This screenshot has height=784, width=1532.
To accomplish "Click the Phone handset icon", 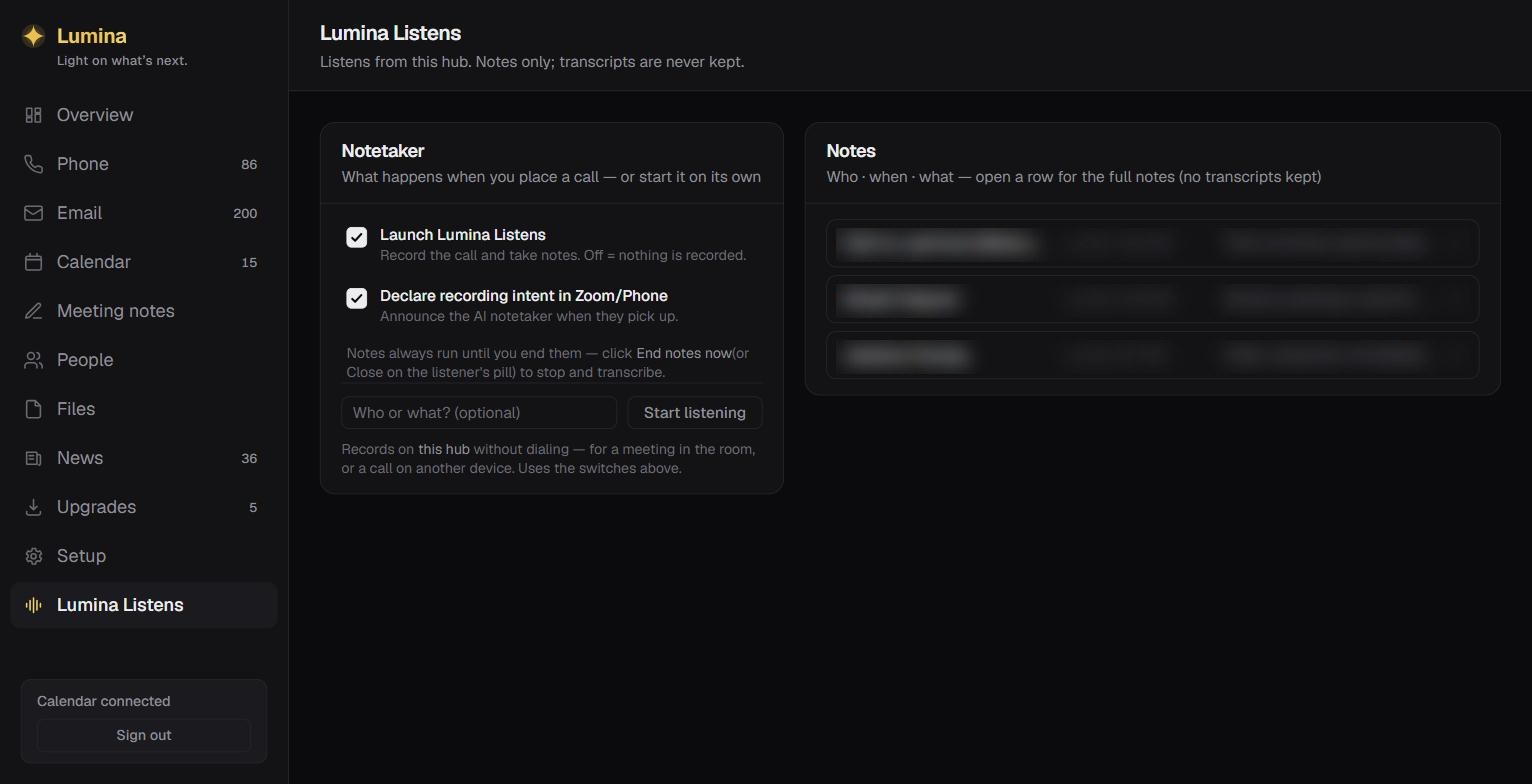I will coord(33,164).
